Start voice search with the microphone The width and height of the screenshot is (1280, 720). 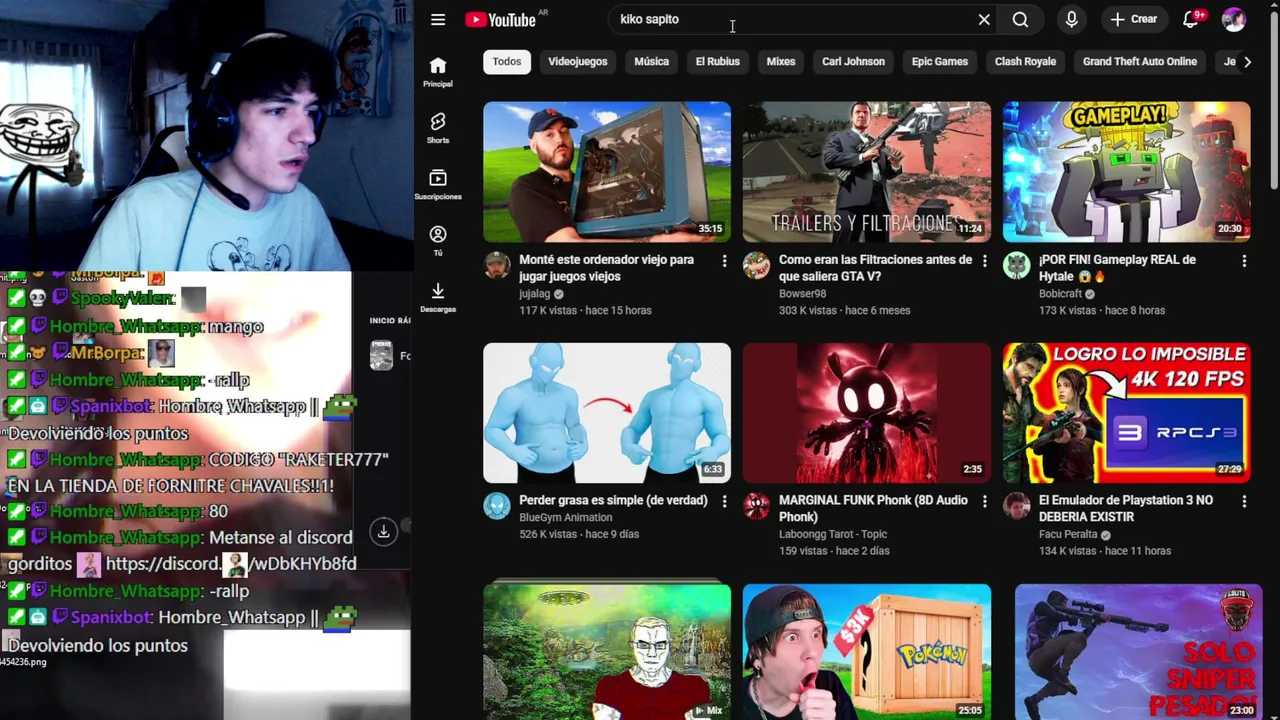1071,19
